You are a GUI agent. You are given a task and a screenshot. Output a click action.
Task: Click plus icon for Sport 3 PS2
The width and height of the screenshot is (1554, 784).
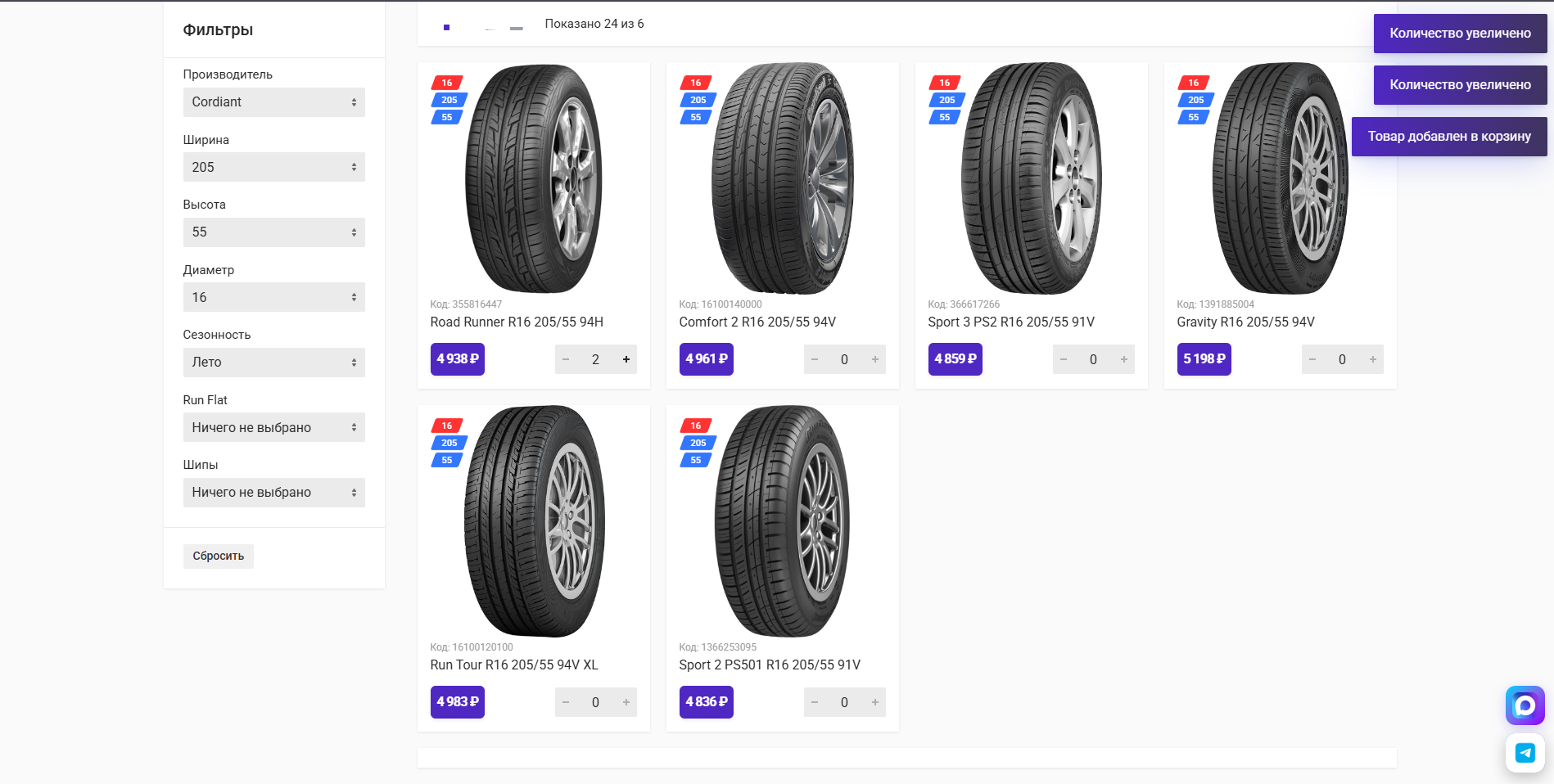pyautogui.click(x=1124, y=359)
